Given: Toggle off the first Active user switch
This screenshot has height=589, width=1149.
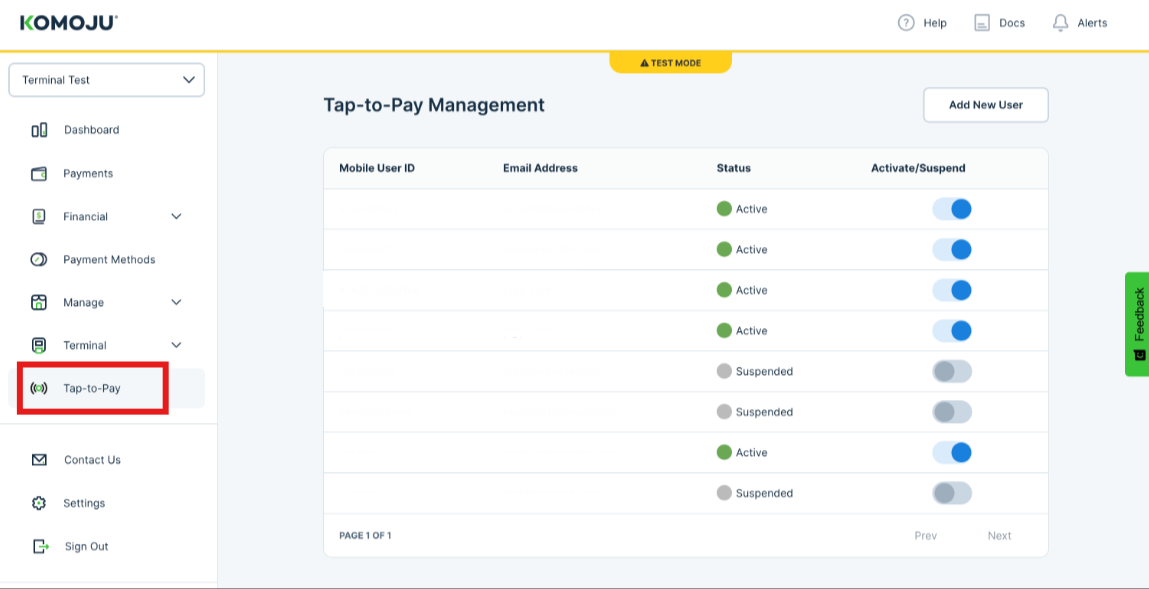Looking at the screenshot, I should (952, 209).
